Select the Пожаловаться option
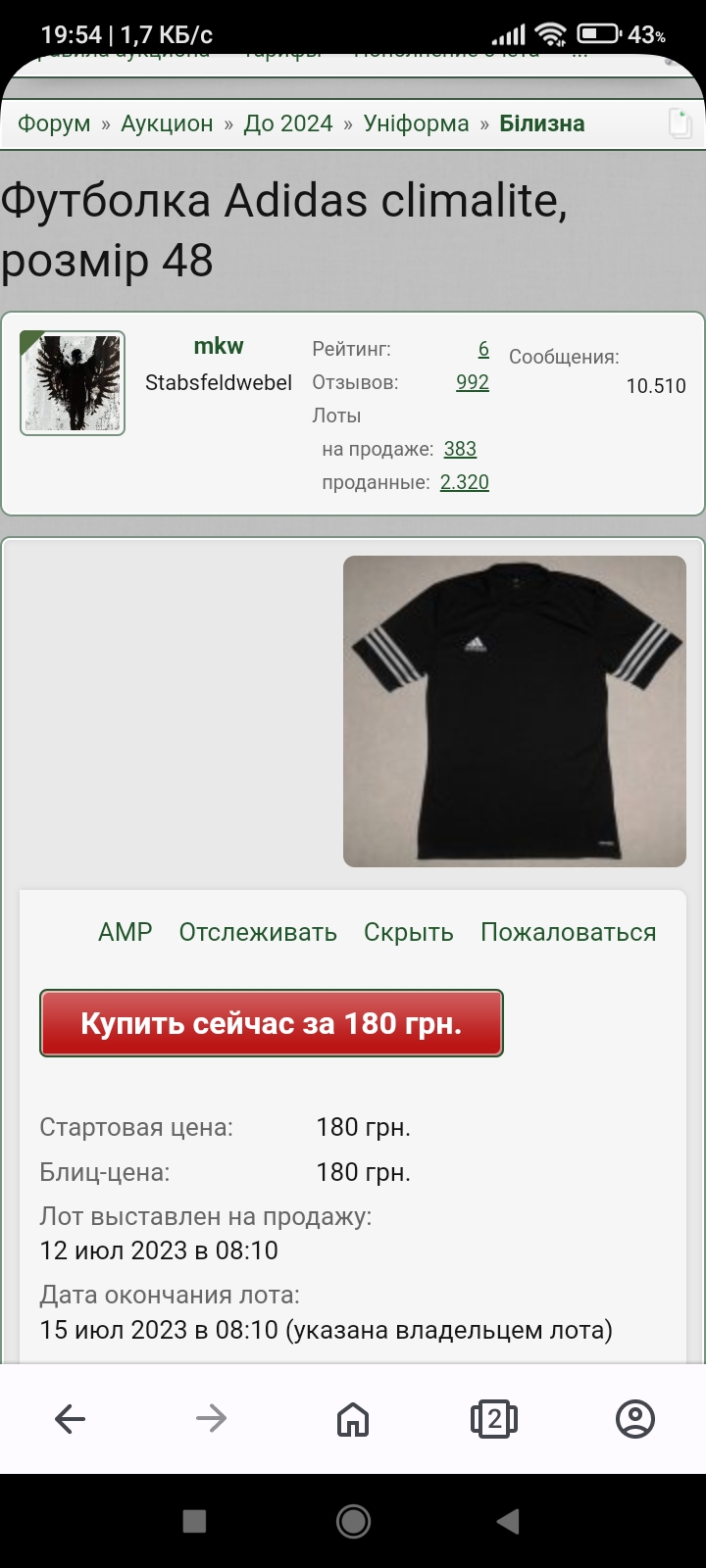This screenshot has width=706, height=1568. click(569, 932)
